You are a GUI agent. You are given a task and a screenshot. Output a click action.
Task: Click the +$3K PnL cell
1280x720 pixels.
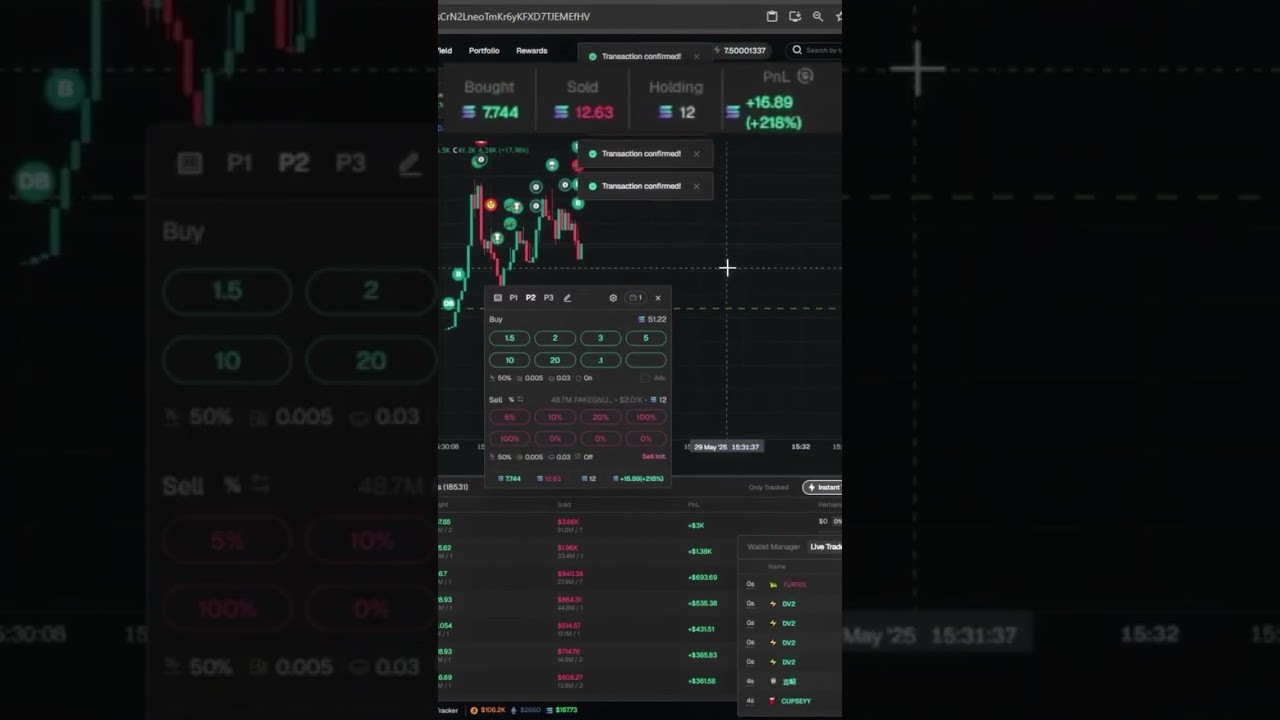click(696, 525)
